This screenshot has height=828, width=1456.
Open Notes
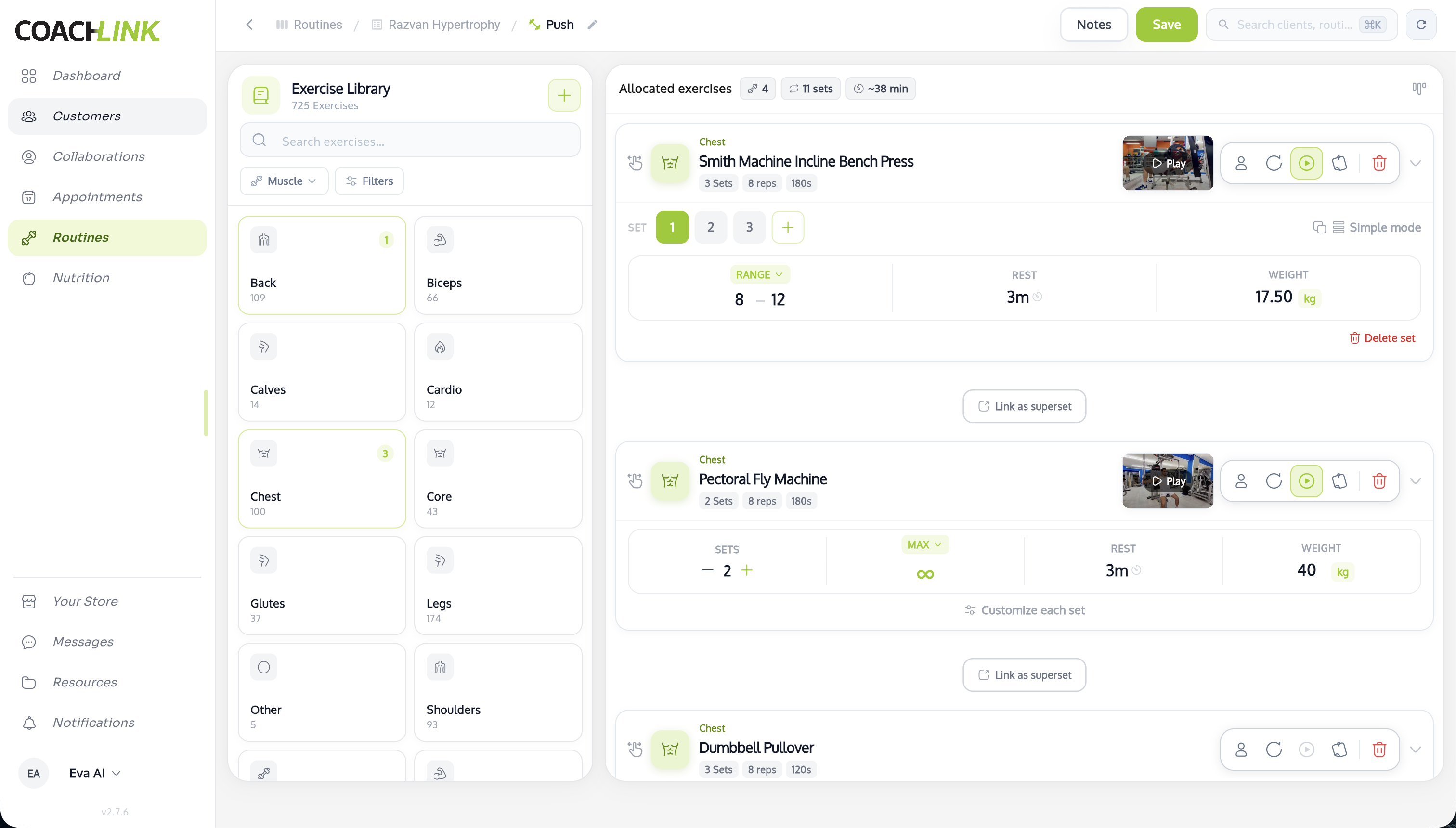tap(1093, 25)
